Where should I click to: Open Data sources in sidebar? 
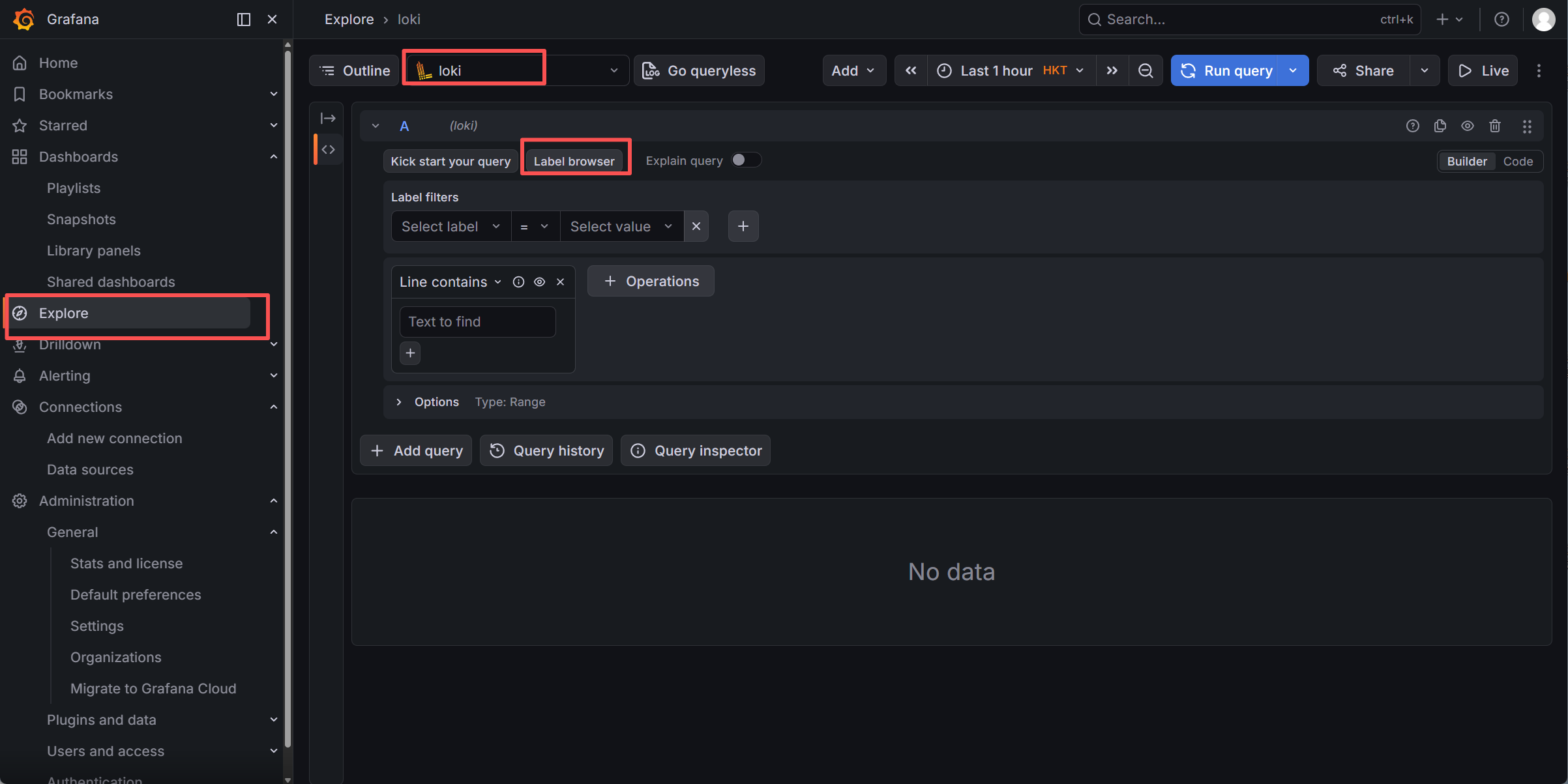(90, 469)
